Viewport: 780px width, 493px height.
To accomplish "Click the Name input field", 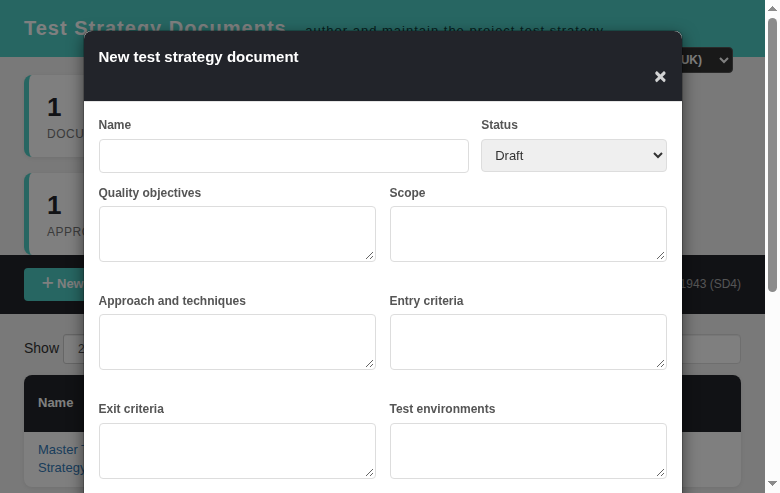I will coord(284,156).
